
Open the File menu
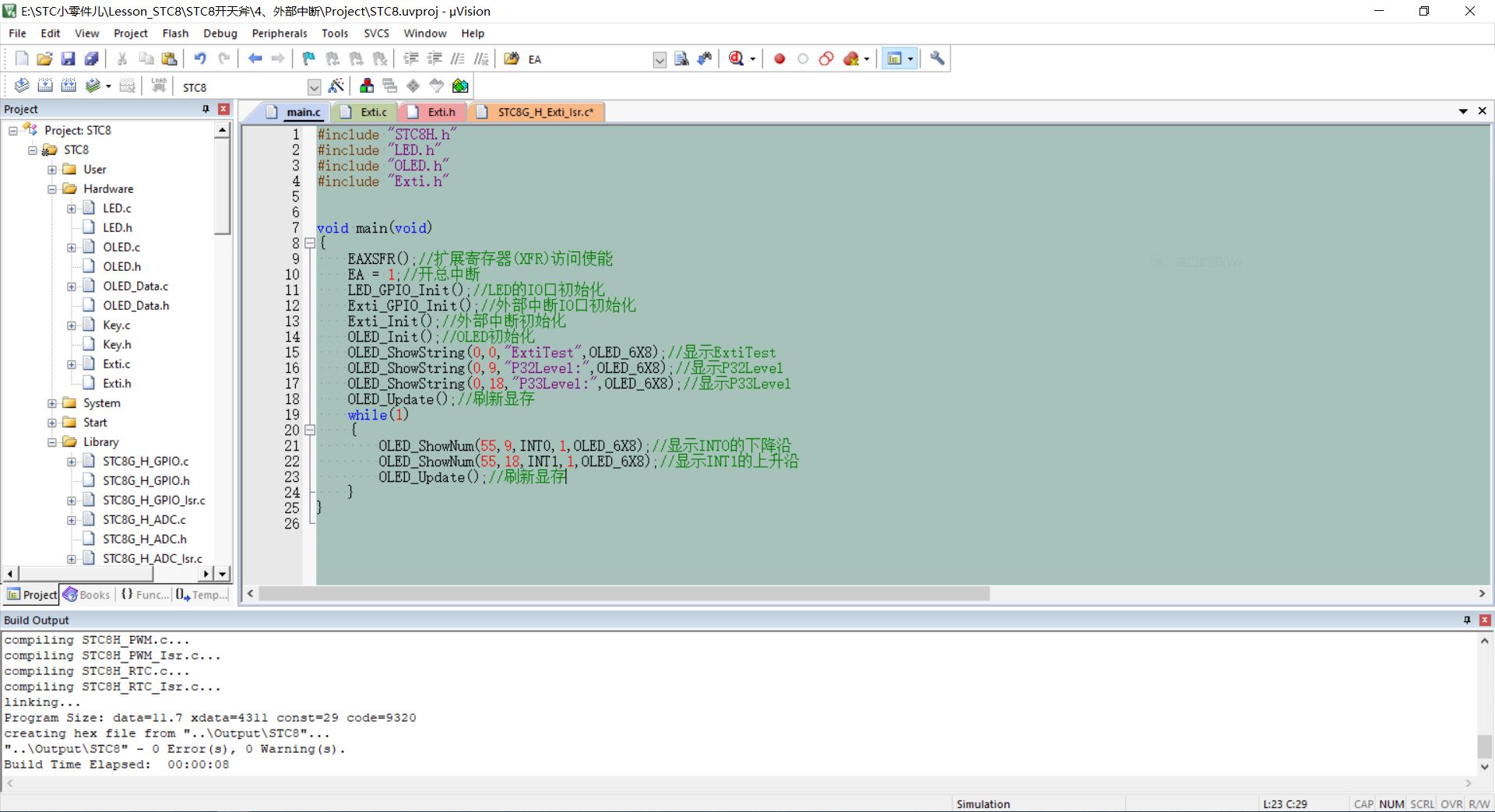point(17,33)
